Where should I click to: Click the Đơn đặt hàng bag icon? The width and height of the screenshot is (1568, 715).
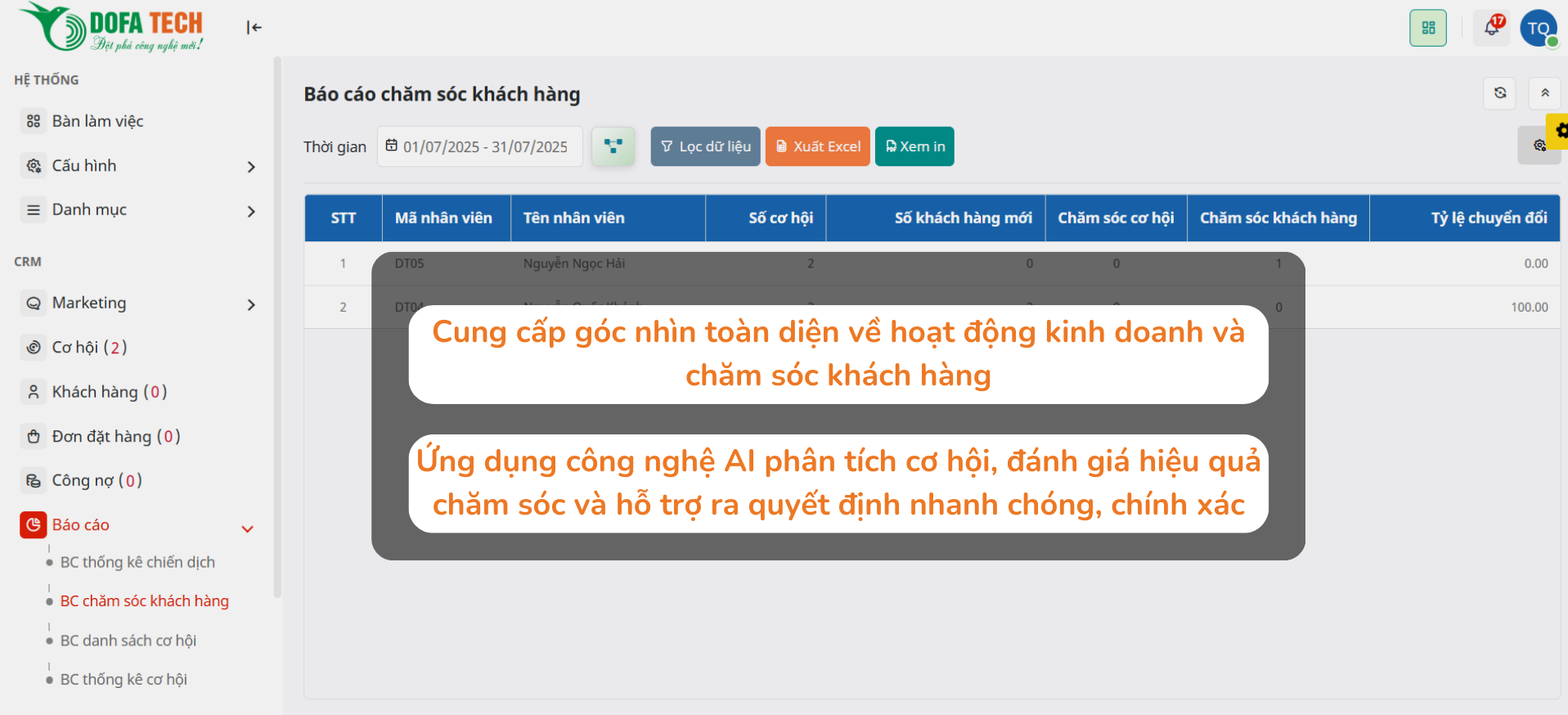(34, 437)
